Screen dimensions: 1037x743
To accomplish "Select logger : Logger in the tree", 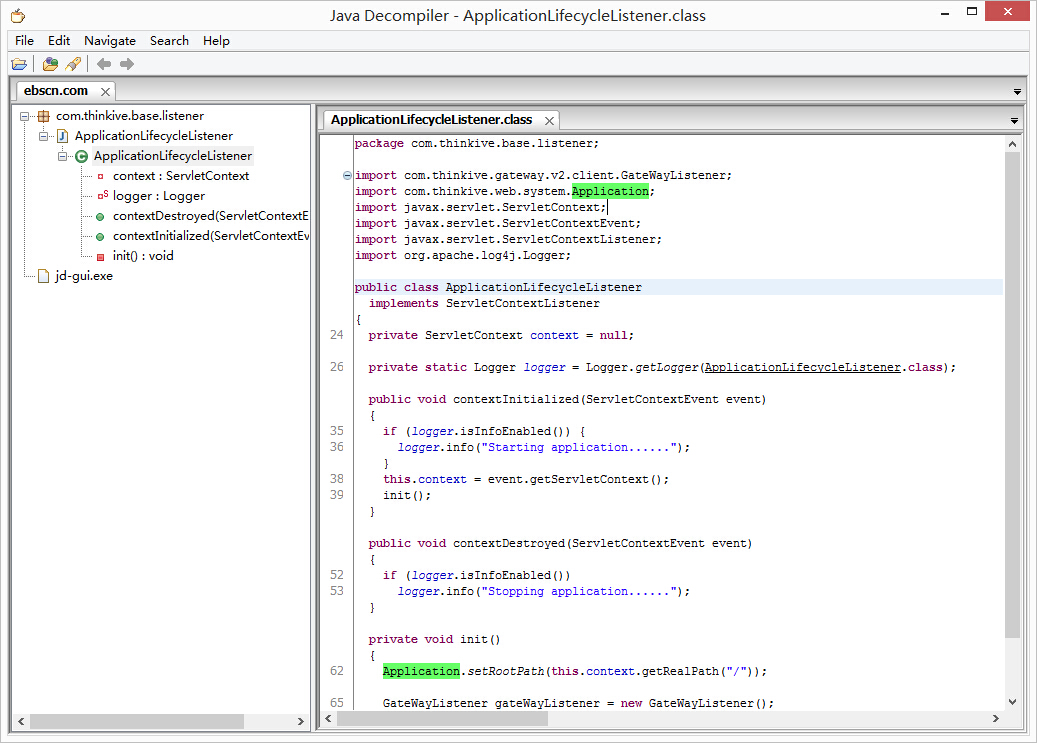I will pos(159,196).
